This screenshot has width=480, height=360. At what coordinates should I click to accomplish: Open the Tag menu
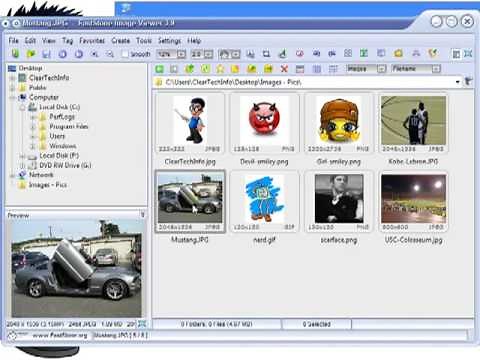(x=67, y=41)
